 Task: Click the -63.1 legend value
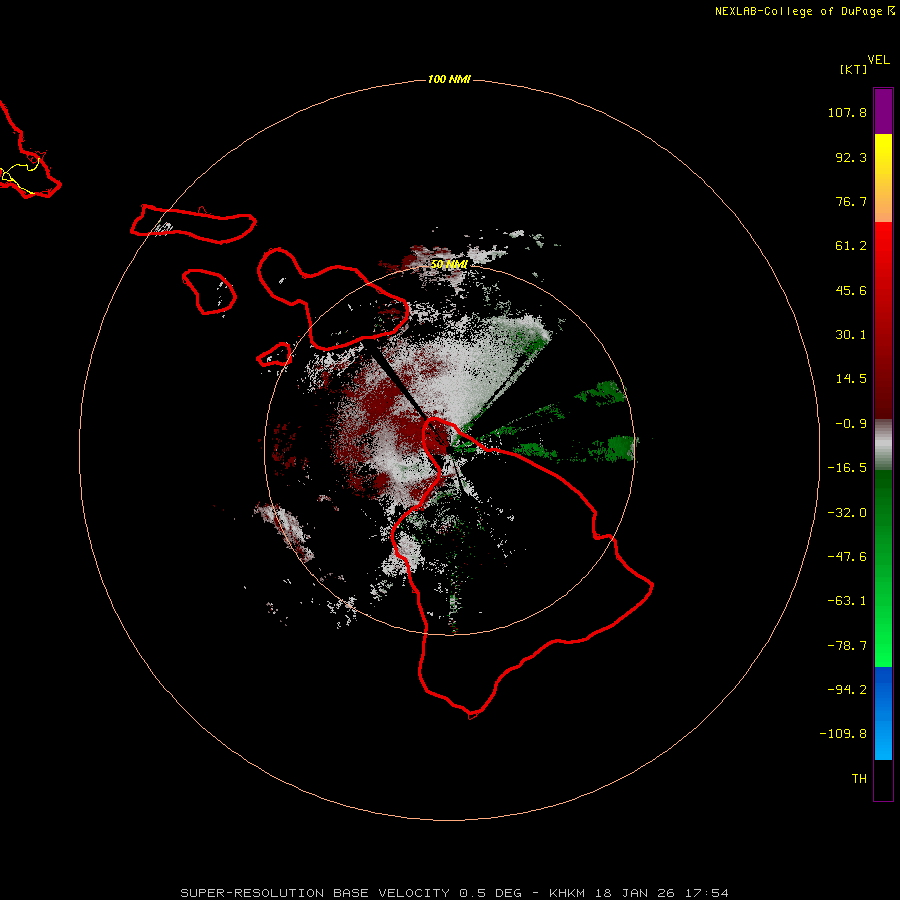[847, 601]
